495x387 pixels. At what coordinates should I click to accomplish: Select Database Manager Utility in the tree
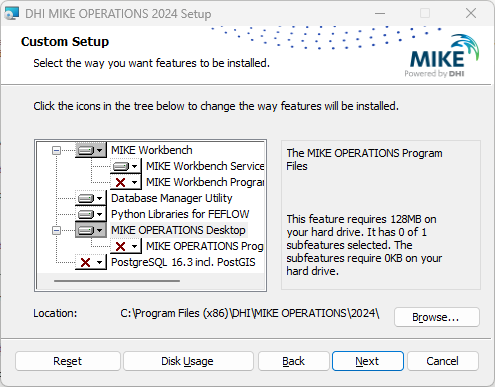click(x=171, y=198)
